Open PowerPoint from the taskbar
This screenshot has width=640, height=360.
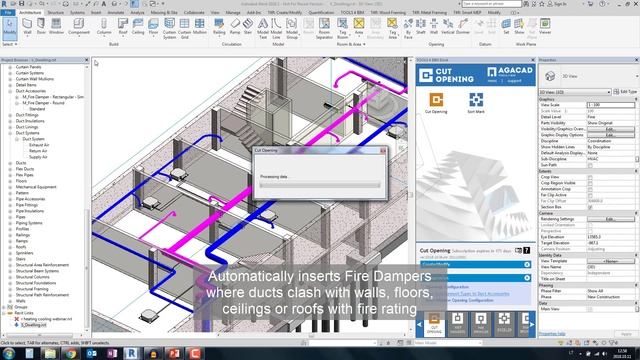point(174,353)
